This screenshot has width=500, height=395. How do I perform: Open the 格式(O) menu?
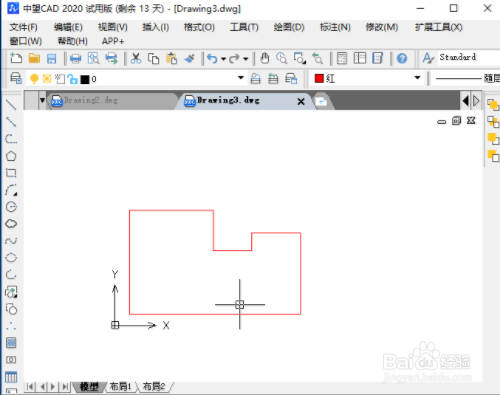click(x=199, y=27)
